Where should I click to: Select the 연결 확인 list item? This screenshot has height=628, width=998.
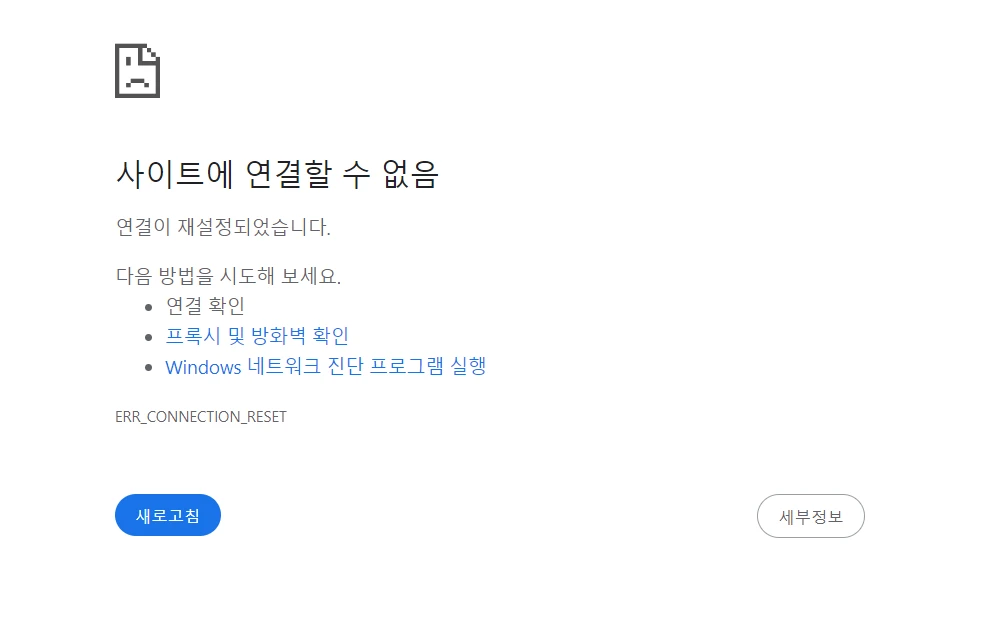click(x=205, y=306)
